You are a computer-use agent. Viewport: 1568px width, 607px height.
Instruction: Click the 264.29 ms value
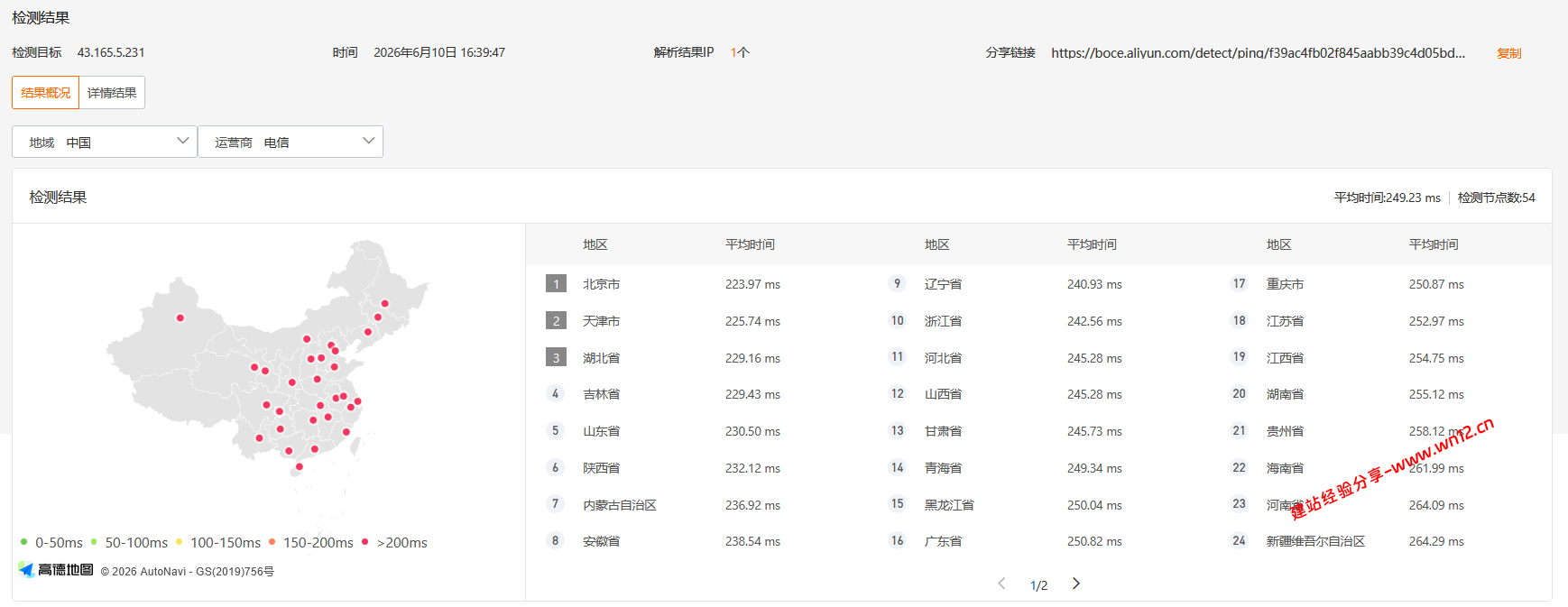[x=1436, y=541]
